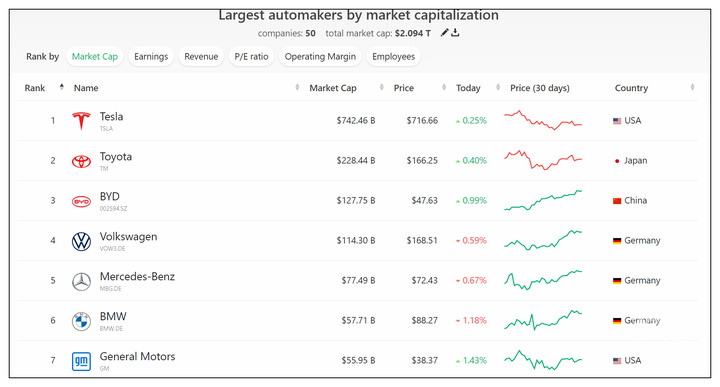The width and height of the screenshot is (720, 387).
Task: Choose Operating Margin ranking option
Action: tap(320, 56)
